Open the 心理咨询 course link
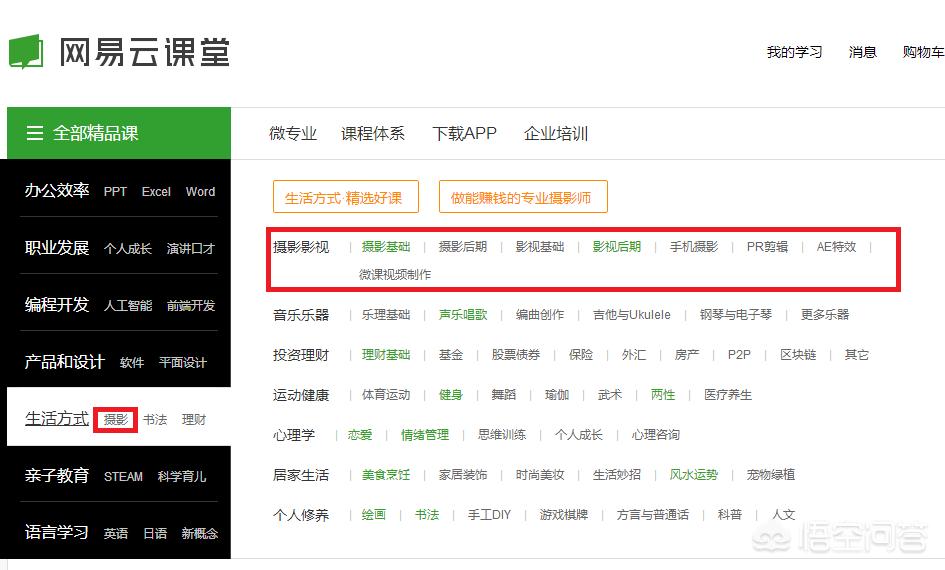945x570 pixels. tap(656, 434)
